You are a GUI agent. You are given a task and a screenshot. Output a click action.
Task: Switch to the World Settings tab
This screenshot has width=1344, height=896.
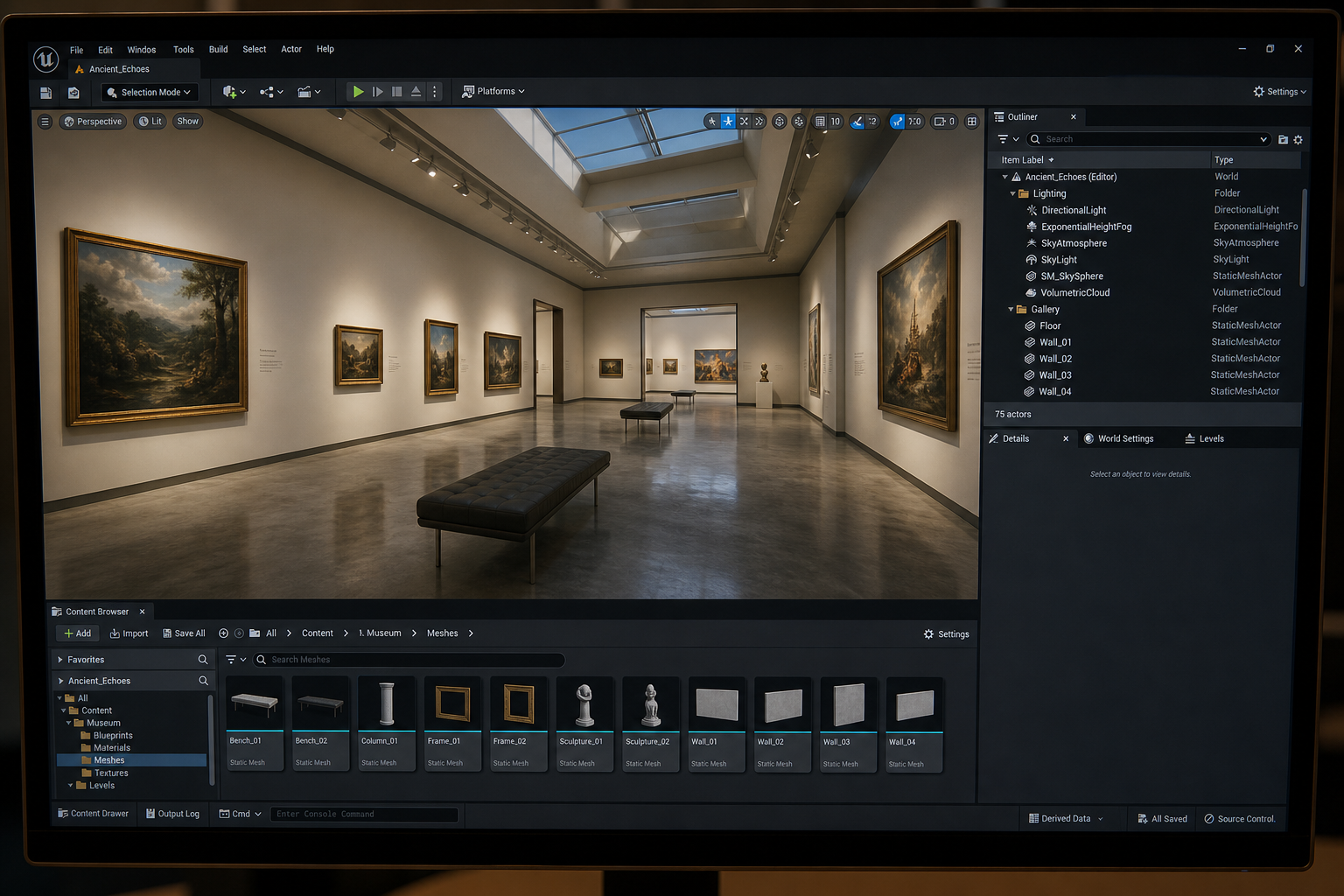click(x=1118, y=438)
